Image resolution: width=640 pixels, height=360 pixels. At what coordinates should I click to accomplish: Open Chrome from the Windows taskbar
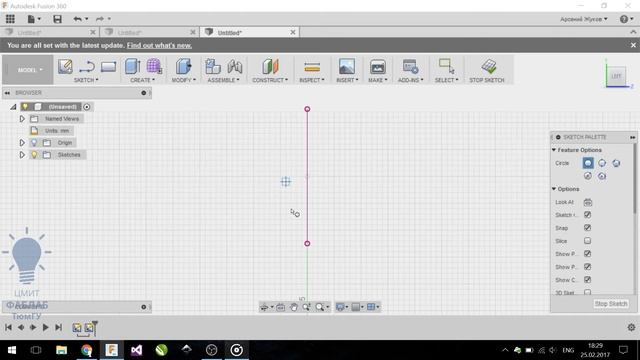(86, 350)
